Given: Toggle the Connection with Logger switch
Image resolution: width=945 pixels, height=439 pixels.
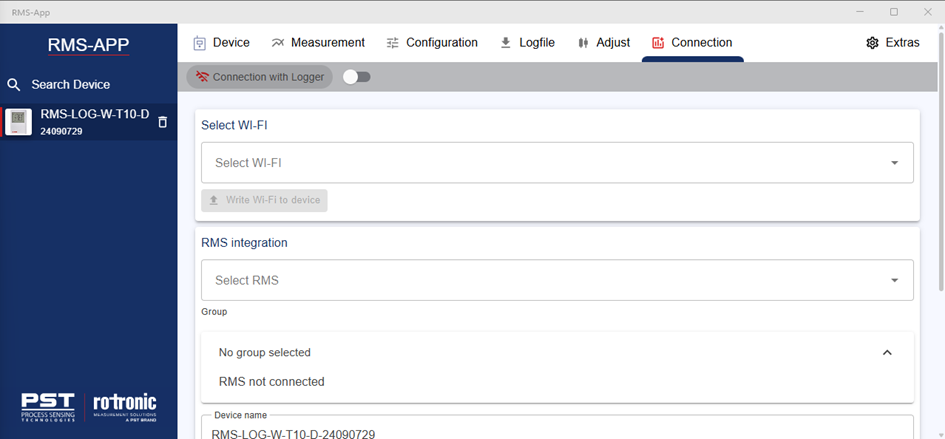Looking at the screenshot, I should point(356,77).
